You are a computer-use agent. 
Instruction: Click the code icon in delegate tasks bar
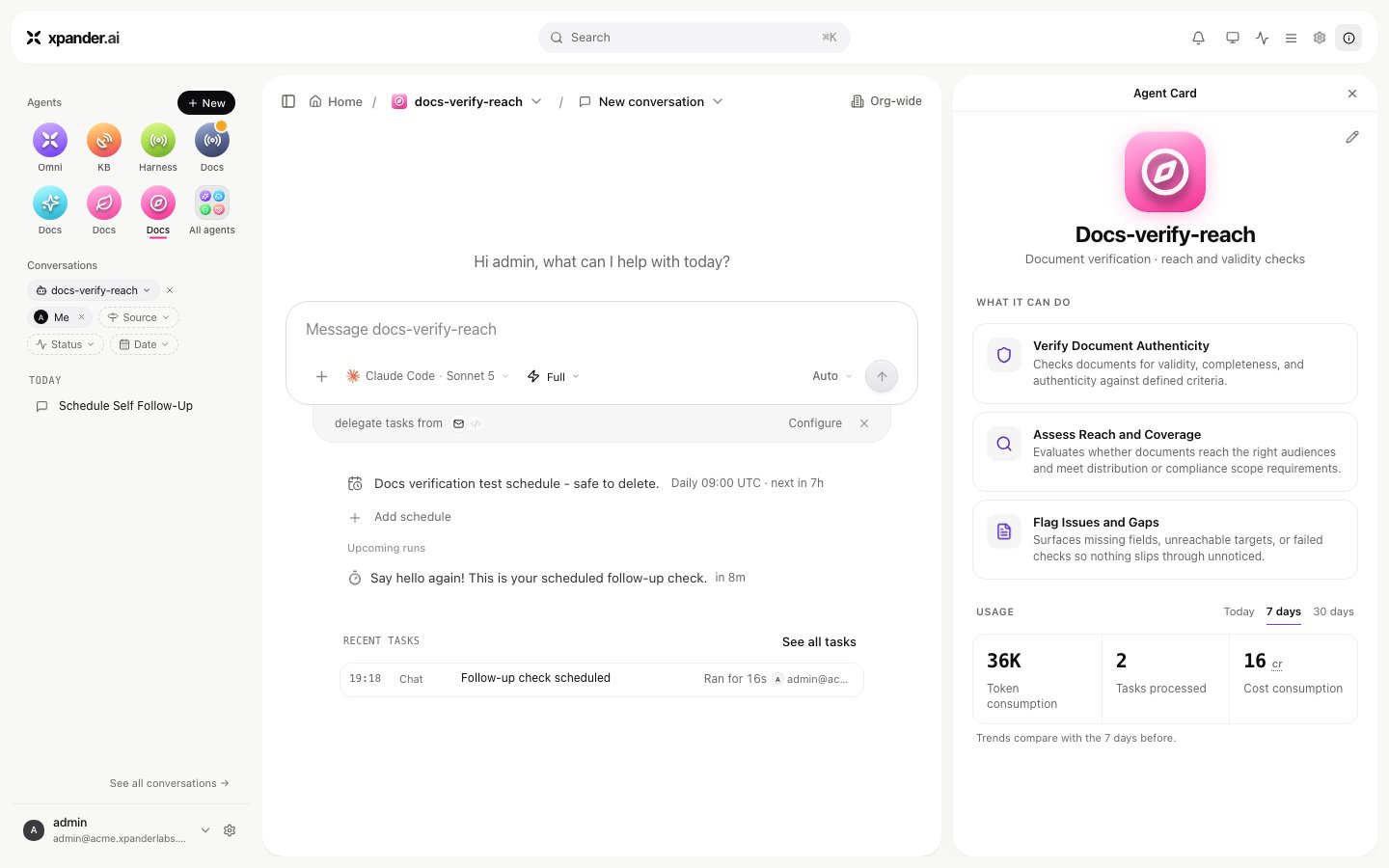coord(477,423)
